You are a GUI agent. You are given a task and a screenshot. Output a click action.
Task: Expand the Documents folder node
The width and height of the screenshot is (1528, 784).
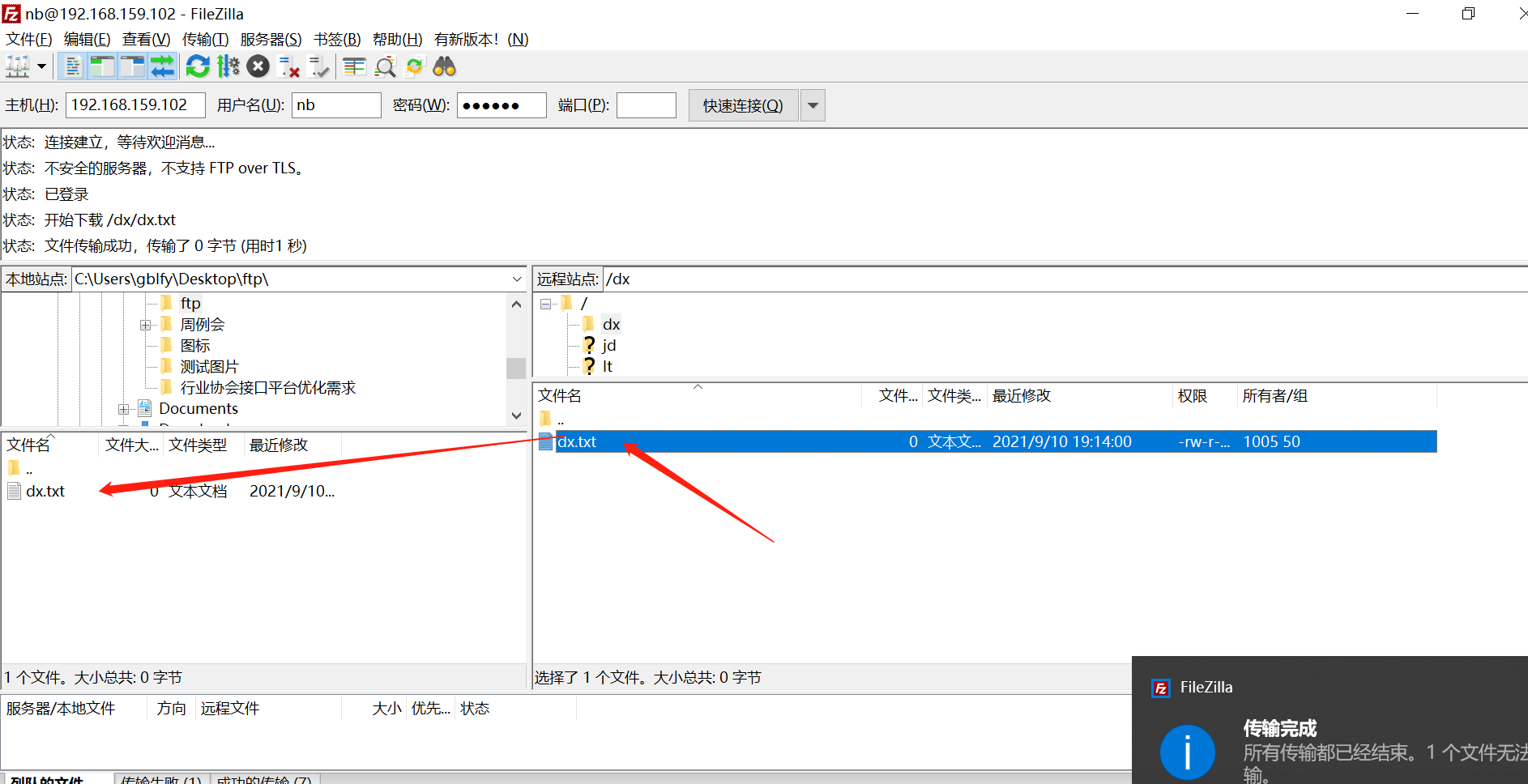coord(123,409)
